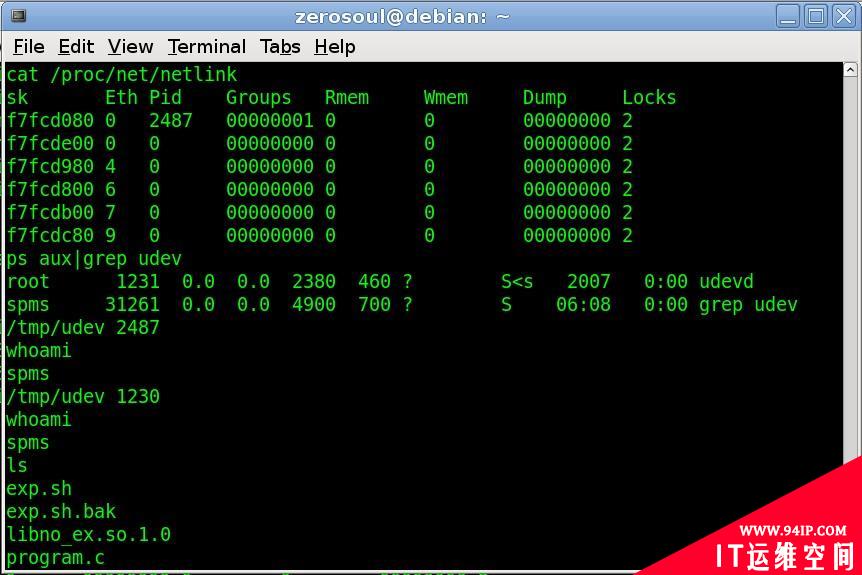The image size is (862, 575).
Task: Click the time value 06:08
Action: (x=583, y=305)
